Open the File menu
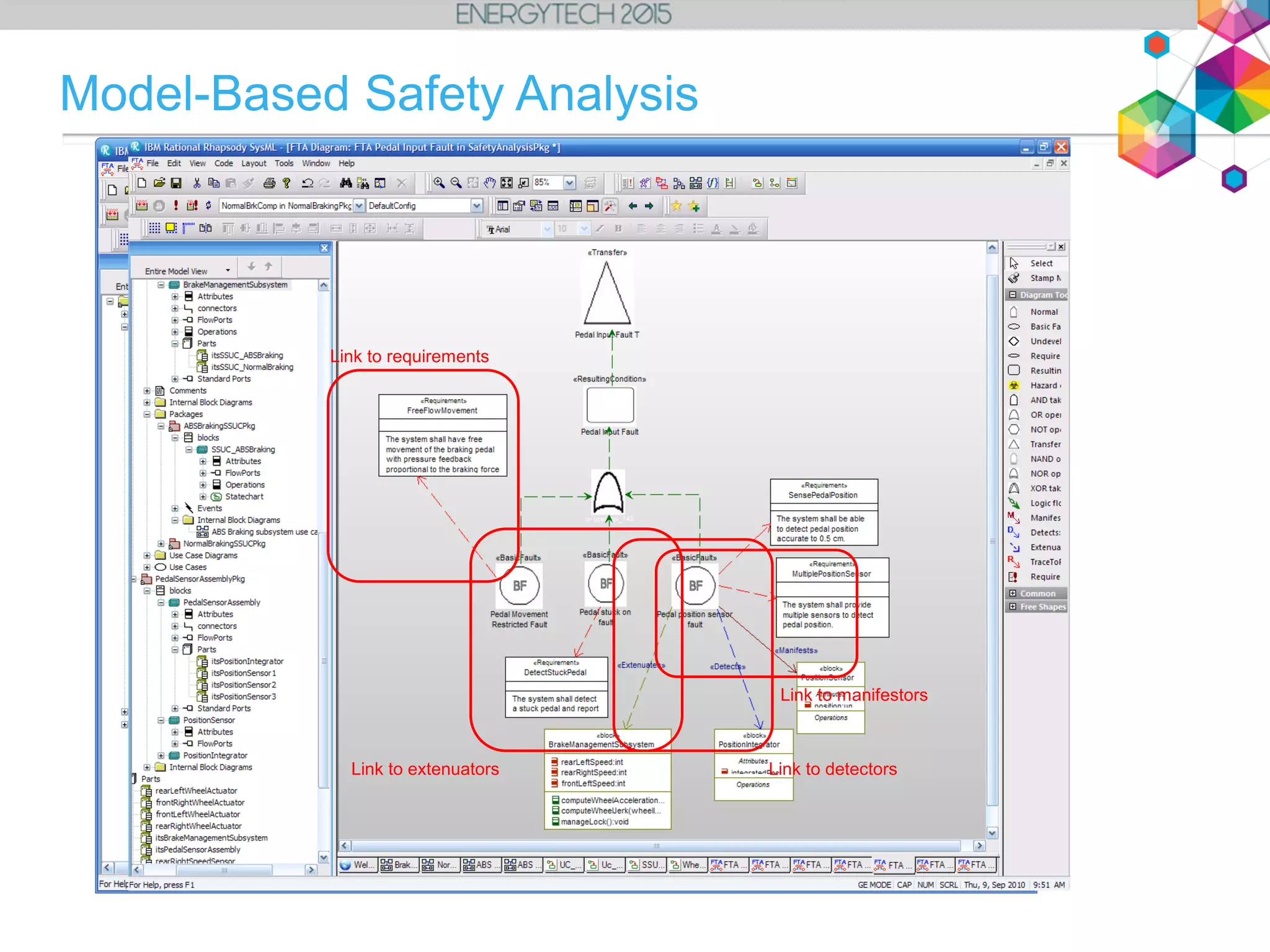 click(x=153, y=164)
